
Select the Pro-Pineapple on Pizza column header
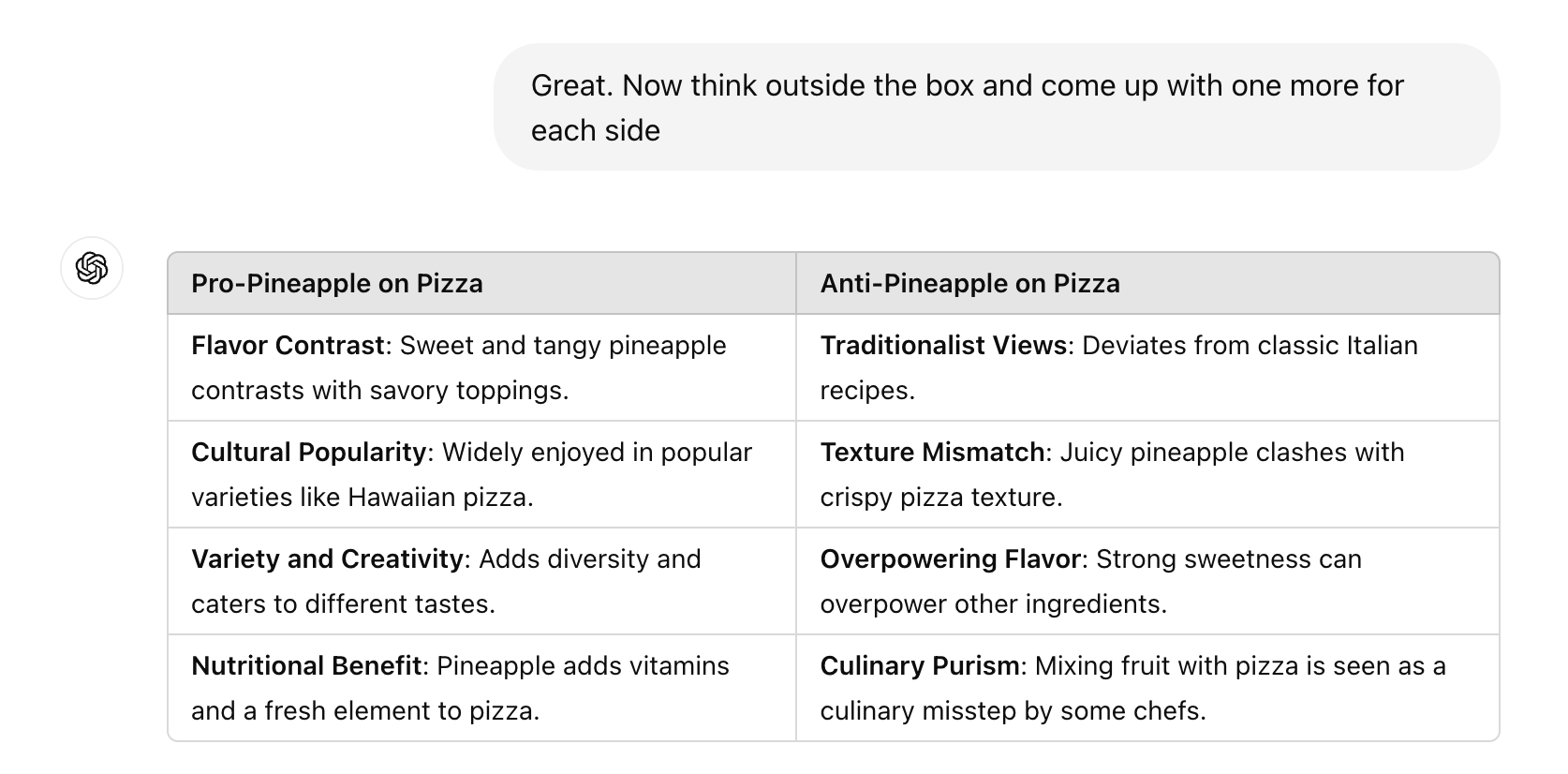pyautogui.click(x=337, y=284)
